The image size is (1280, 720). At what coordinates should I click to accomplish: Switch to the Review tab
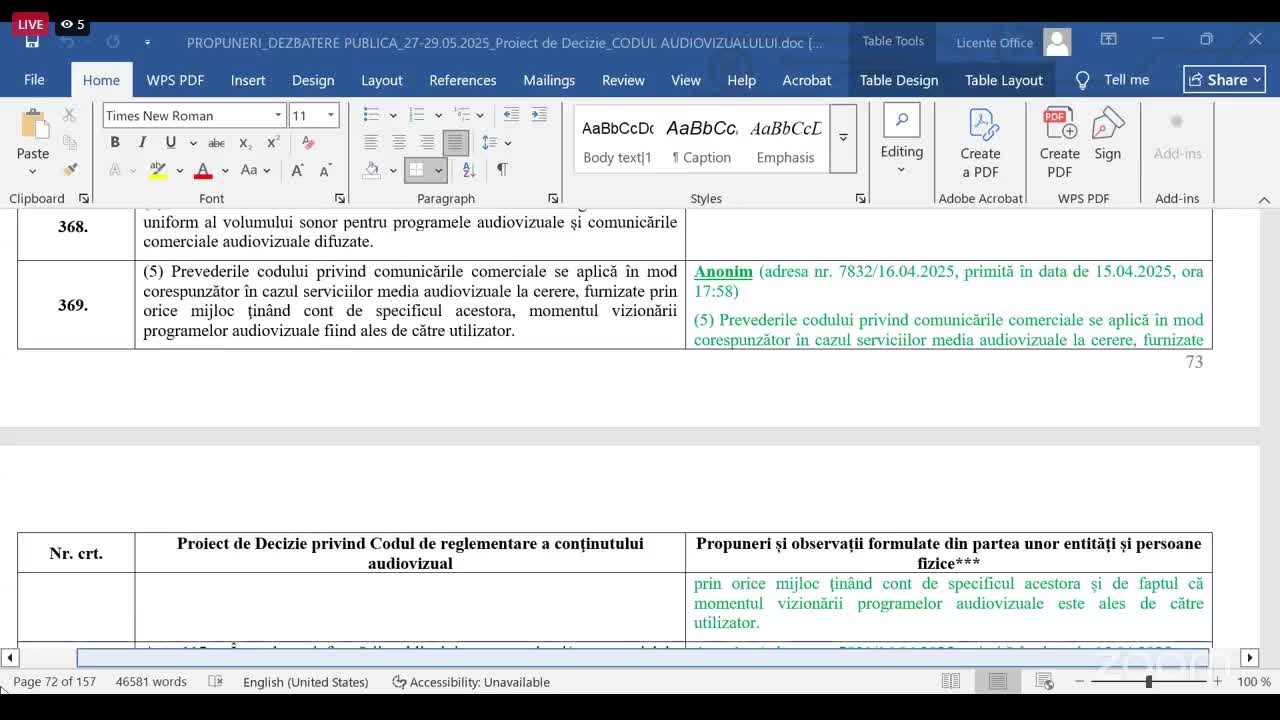(623, 80)
